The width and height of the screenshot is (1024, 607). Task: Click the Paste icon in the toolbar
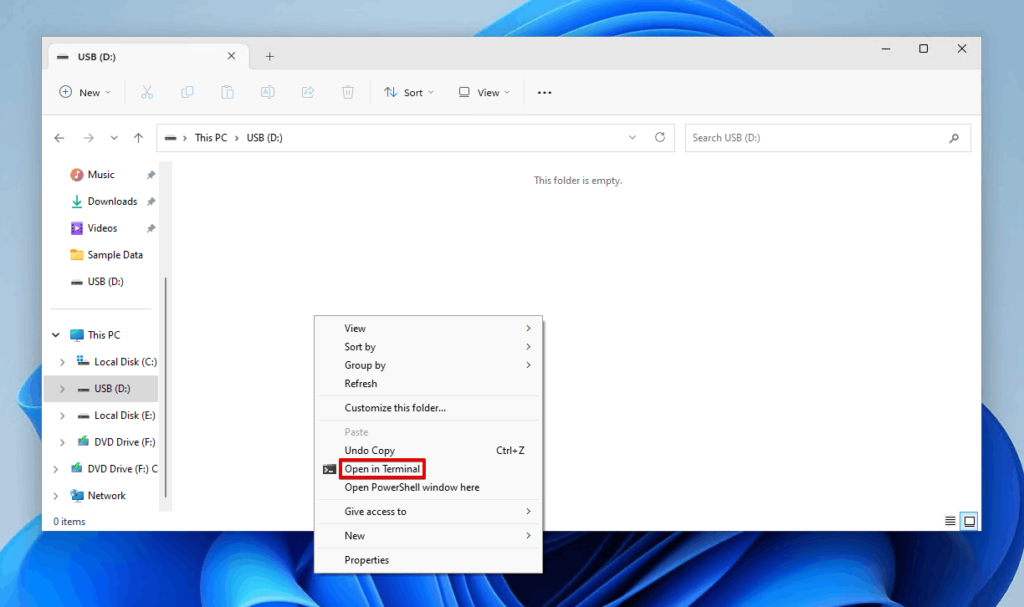tap(227, 92)
